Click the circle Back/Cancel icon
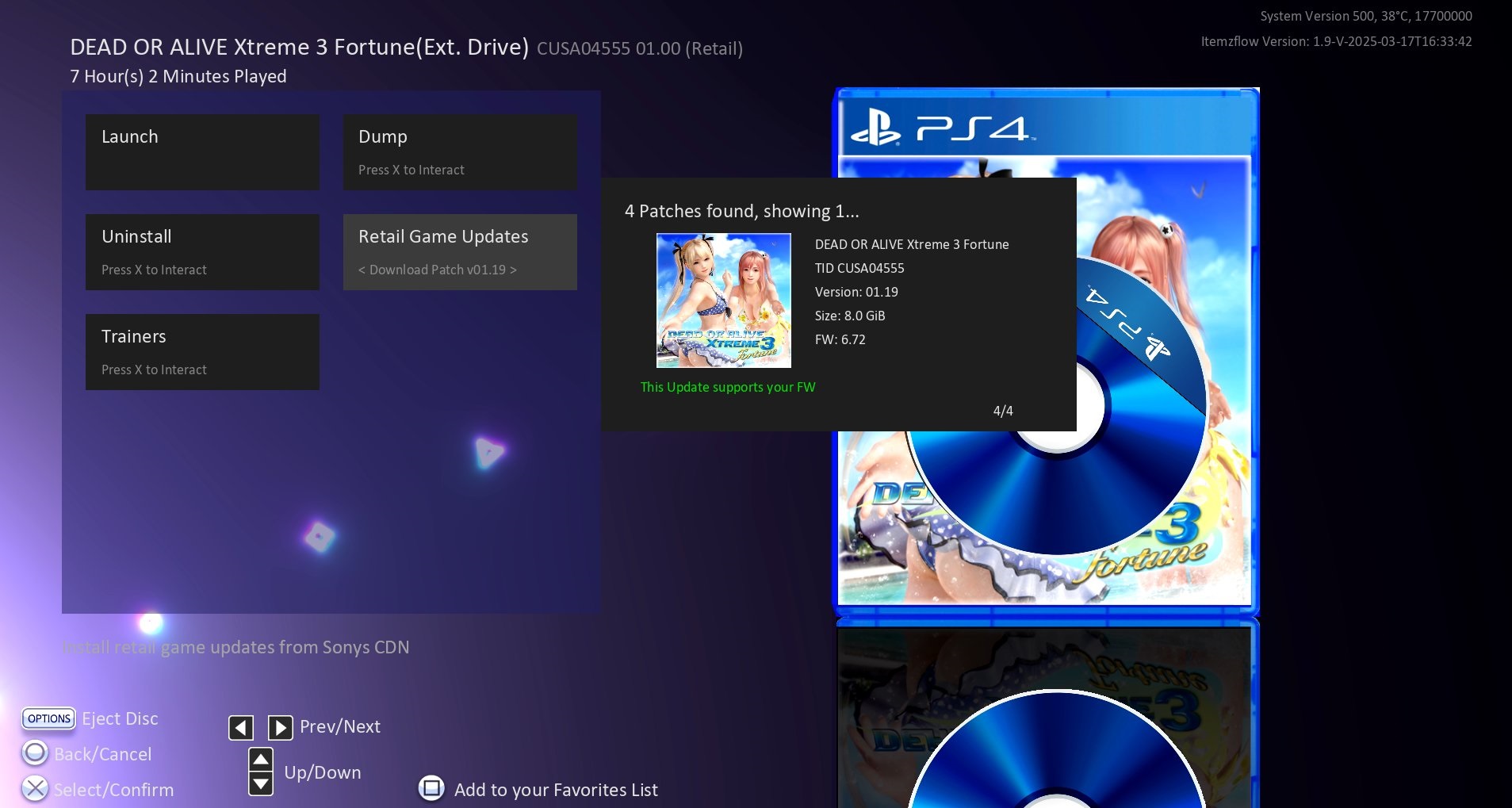This screenshot has width=1512, height=808. 35,752
